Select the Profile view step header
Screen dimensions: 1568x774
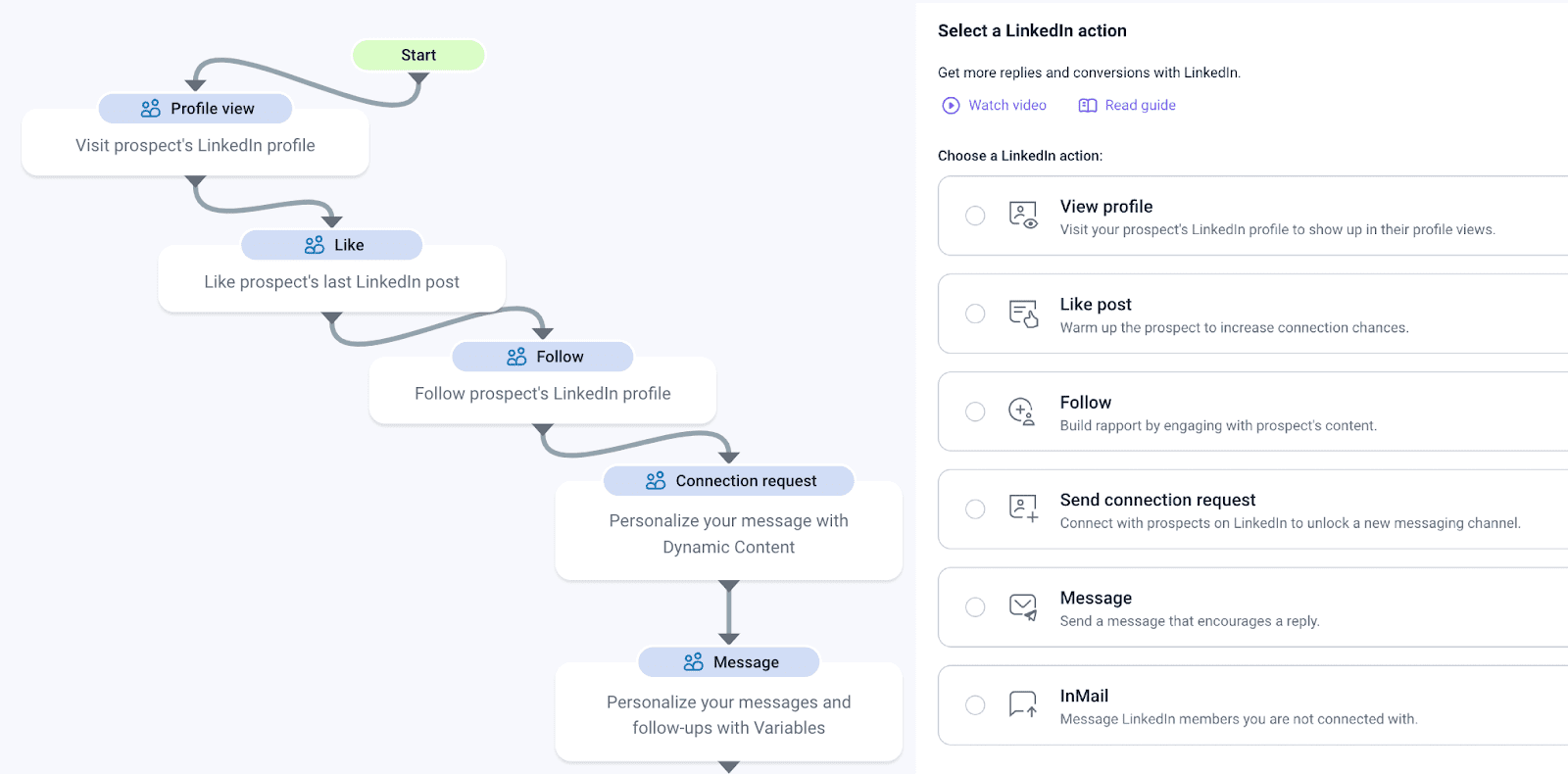[x=196, y=109]
